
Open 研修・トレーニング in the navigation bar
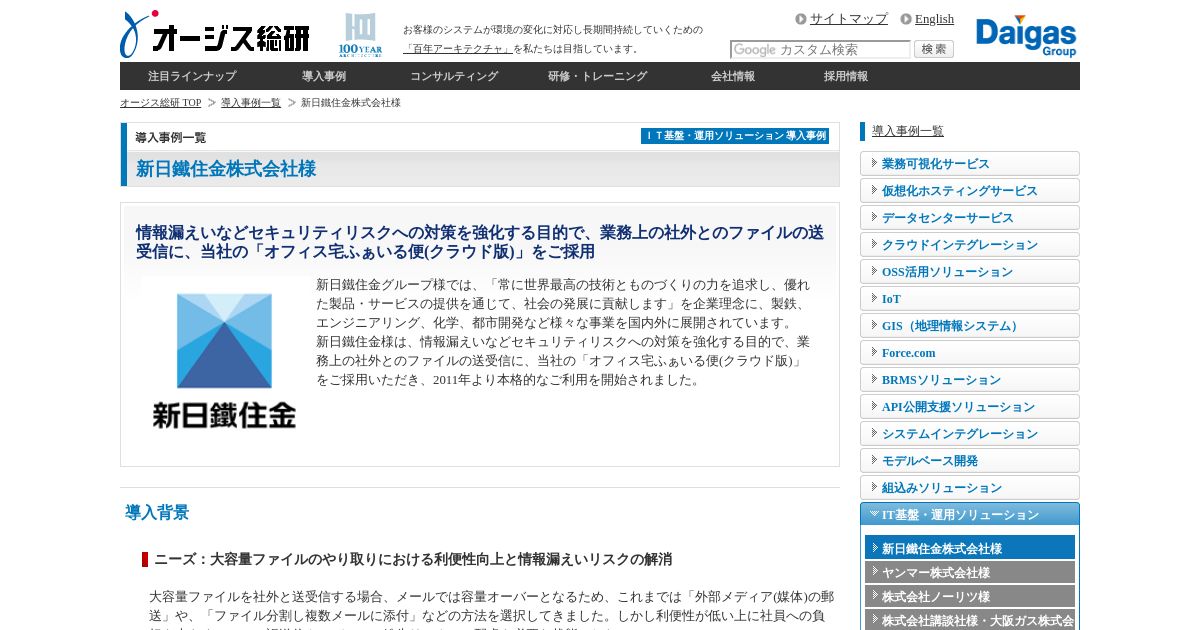pyautogui.click(x=597, y=76)
